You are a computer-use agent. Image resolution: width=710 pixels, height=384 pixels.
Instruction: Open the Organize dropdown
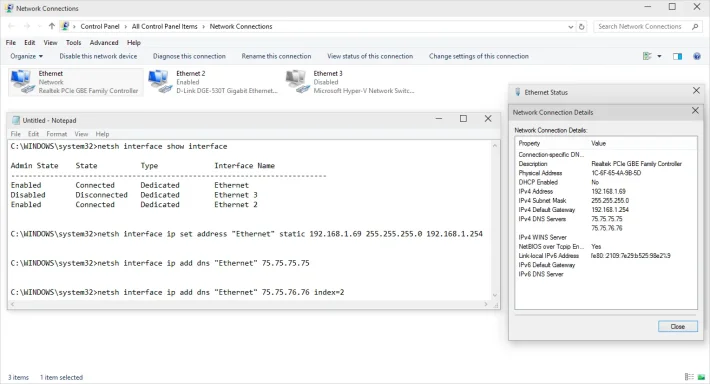(27, 56)
